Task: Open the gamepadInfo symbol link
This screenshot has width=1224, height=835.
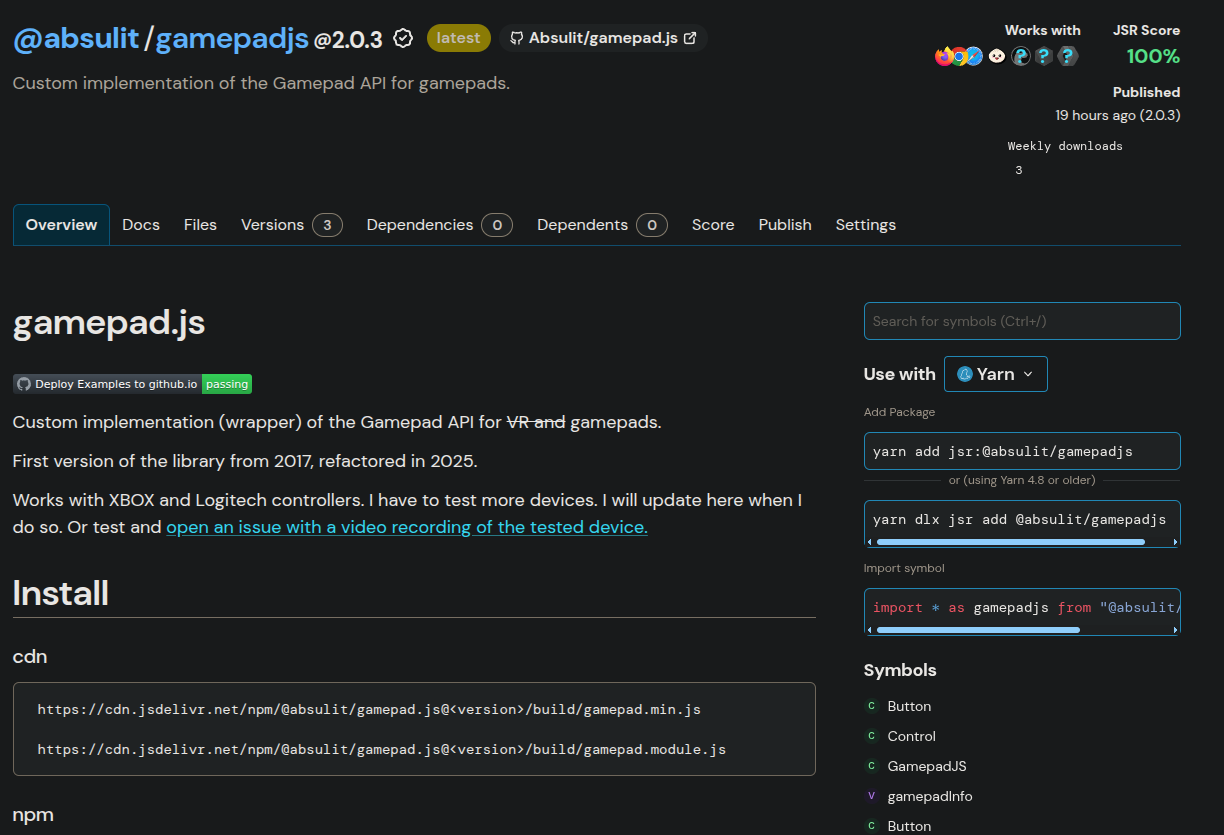Action: click(x=930, y=796)
